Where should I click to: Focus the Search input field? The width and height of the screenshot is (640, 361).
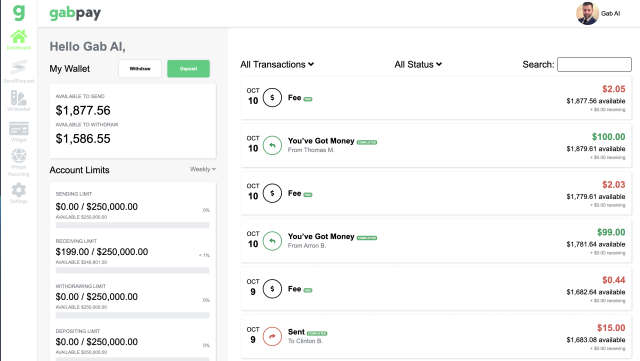pos(594,65)
